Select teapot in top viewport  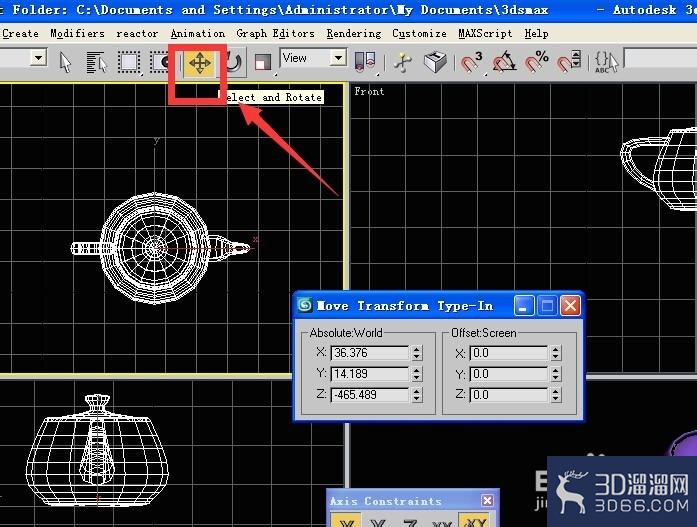pos(155,247)
